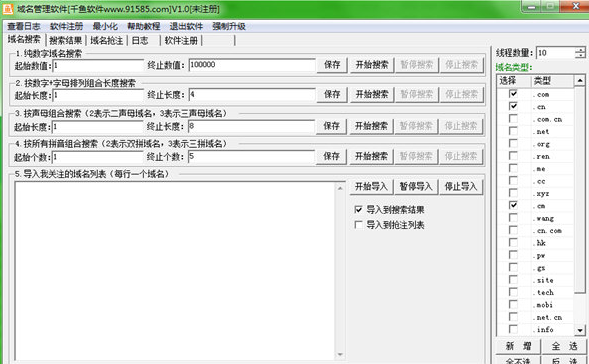Click the fish app icon in title bar
This screenshot has width=589, height=364.
[8, 8]
